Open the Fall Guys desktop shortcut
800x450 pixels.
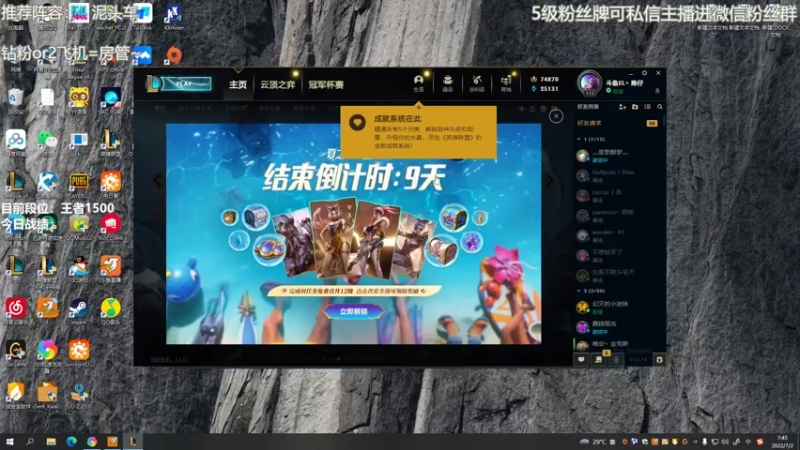click(x=79, y=16)
